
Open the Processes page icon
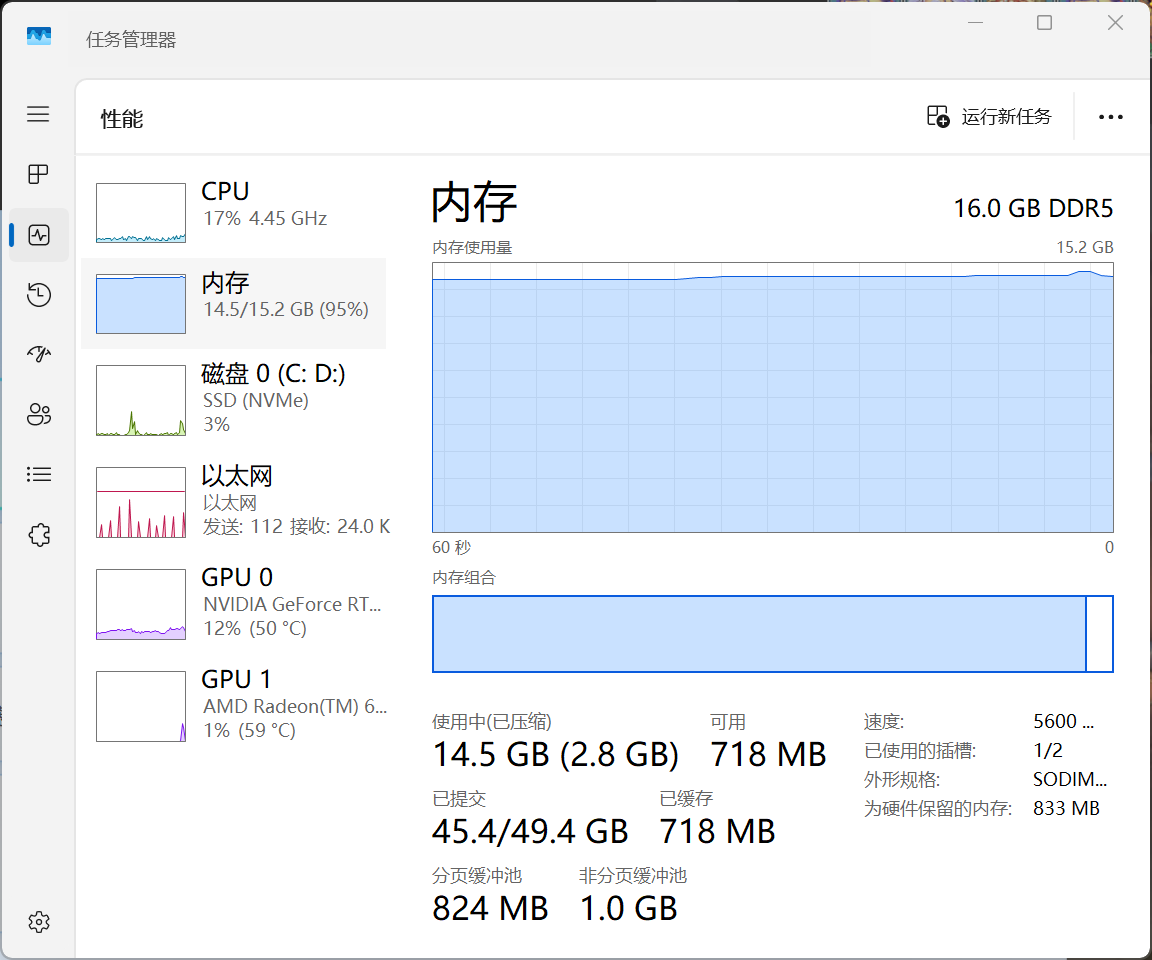[38, 174]
